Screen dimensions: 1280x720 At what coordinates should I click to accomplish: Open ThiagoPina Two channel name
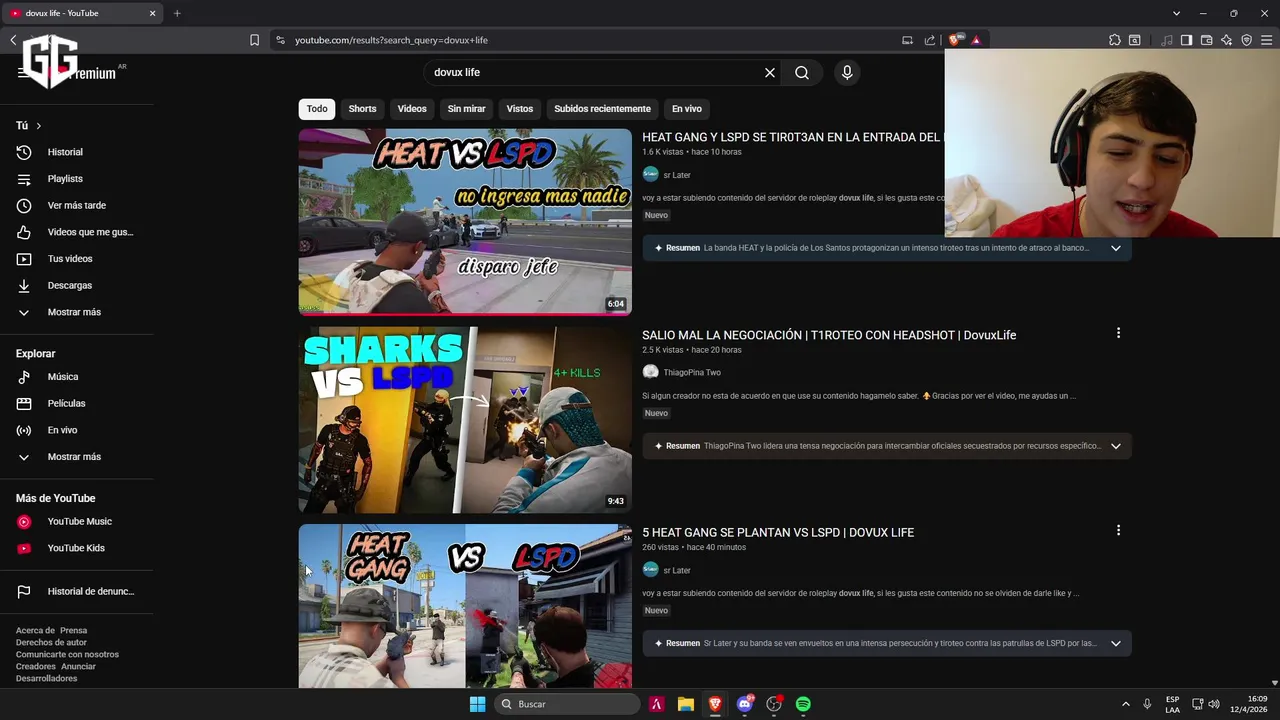(692, 372)
